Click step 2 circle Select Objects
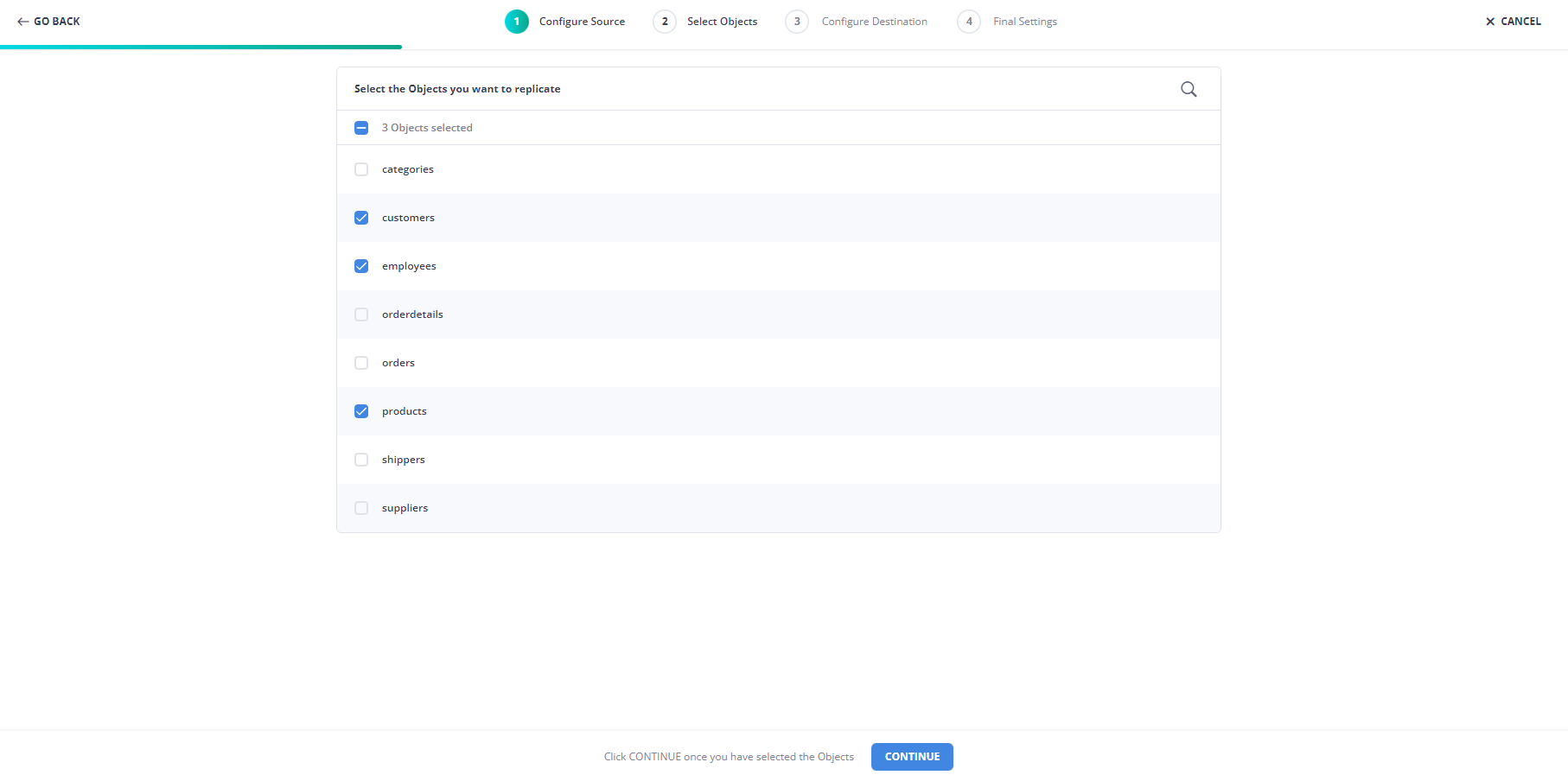The height and width of the screenshot is (775, 1568). click(665, 22)
